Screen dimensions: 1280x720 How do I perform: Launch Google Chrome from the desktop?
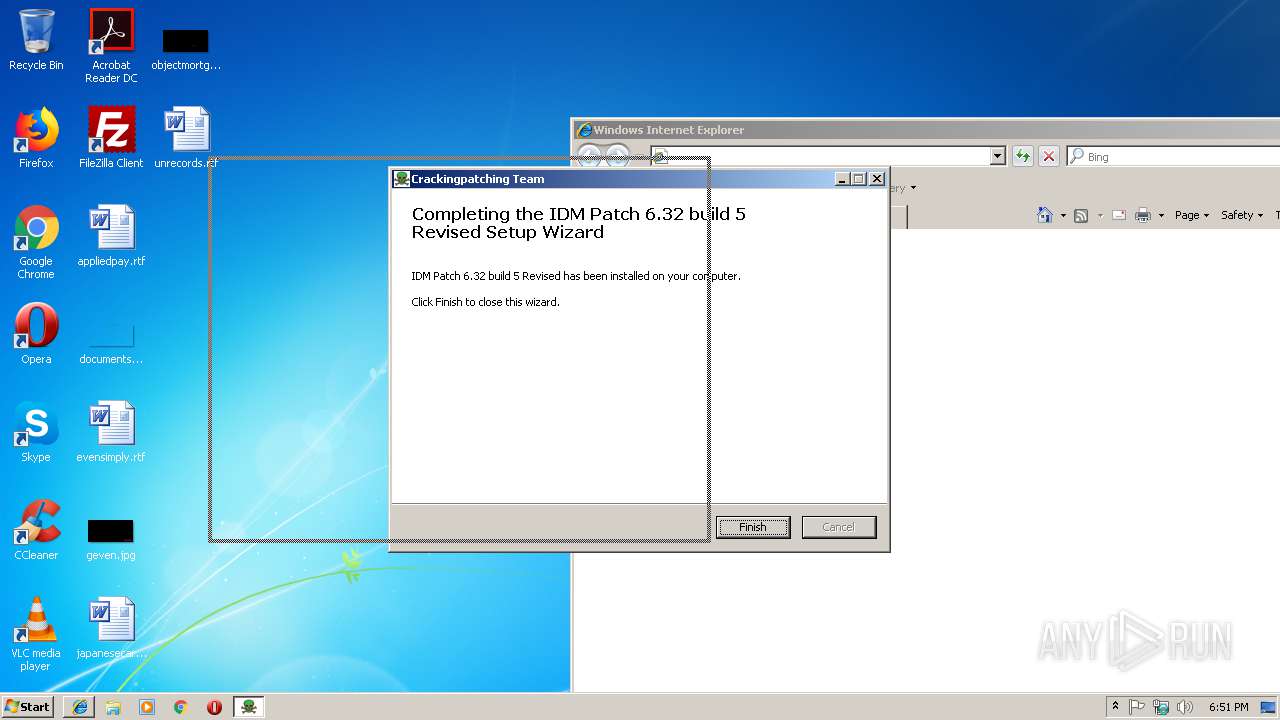click(36, 242)
